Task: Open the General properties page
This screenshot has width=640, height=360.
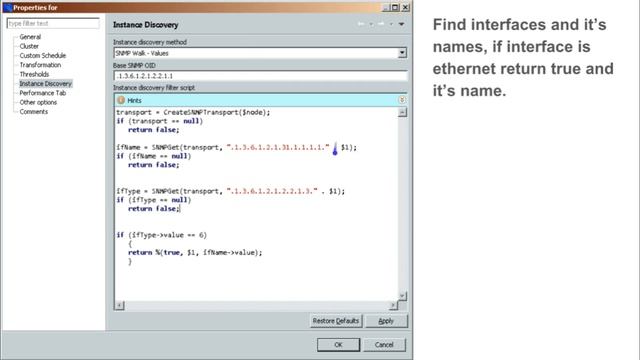Action: 30,37
